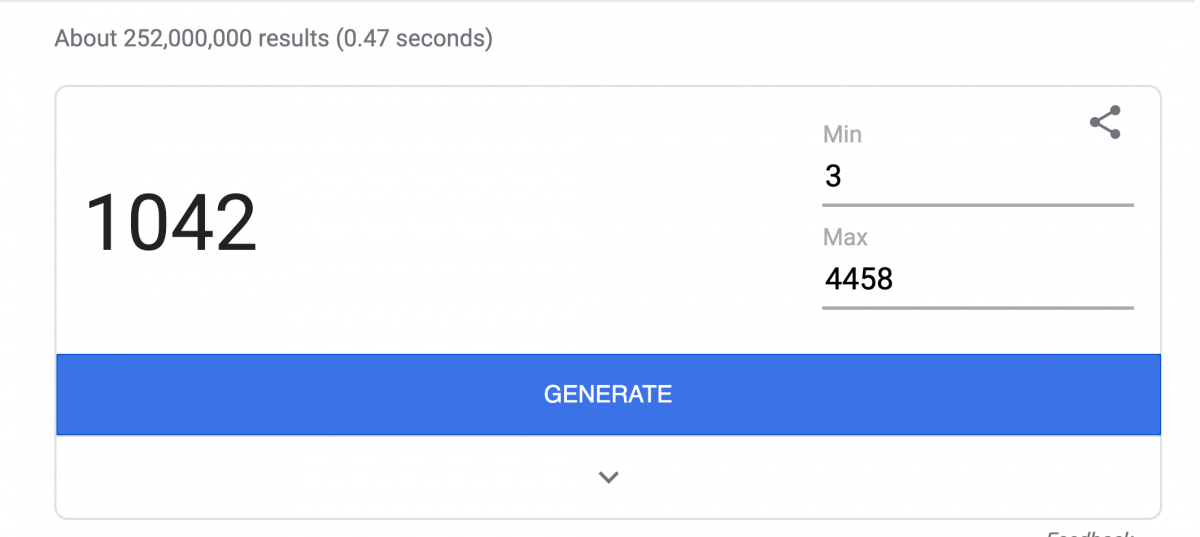Expand the card using the down chevron

(608, 477)
